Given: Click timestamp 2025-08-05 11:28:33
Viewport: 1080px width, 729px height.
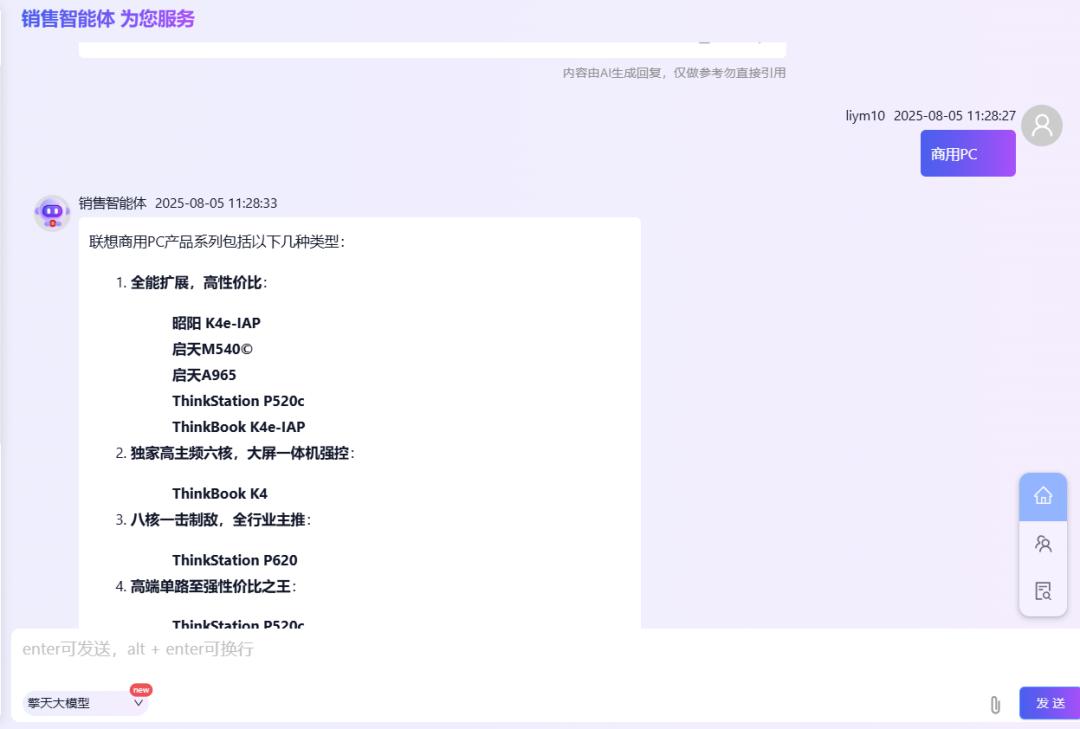Looking at the screenshot, I should (x=216, y=203).
